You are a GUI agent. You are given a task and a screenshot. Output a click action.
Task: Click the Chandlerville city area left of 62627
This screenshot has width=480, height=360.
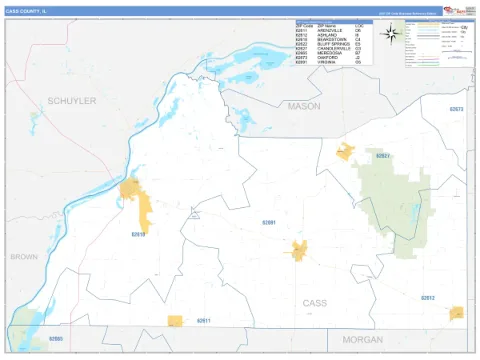click(345, 152)
